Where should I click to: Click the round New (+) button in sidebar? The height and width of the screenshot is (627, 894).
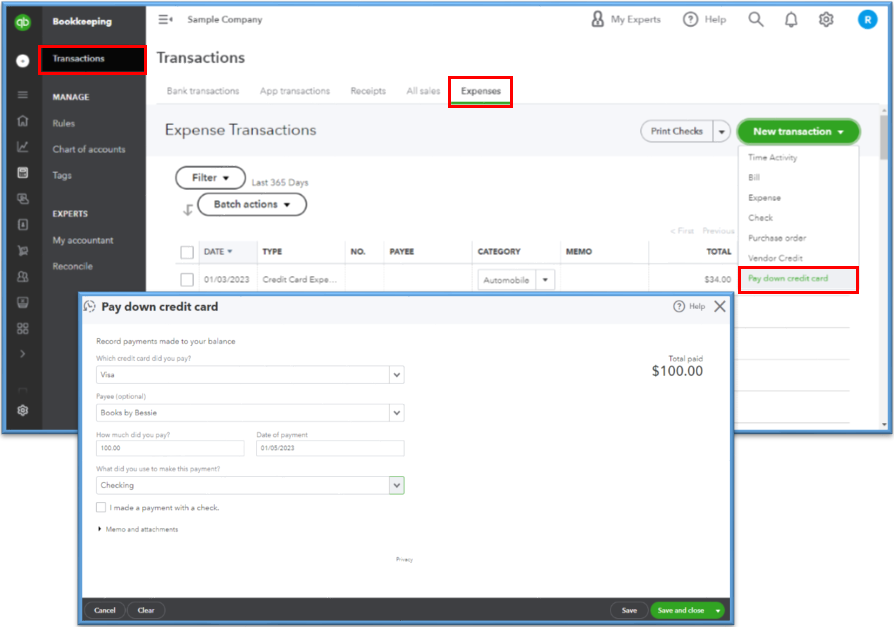coord(22,60)
